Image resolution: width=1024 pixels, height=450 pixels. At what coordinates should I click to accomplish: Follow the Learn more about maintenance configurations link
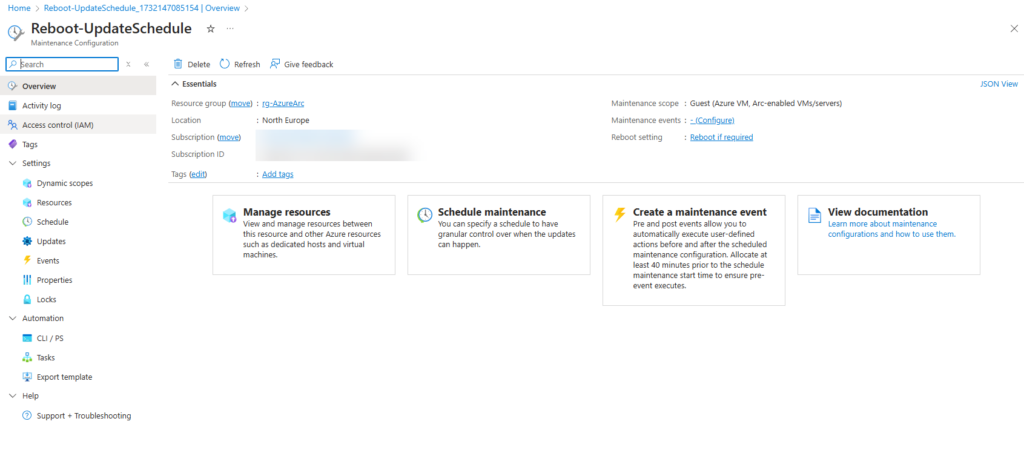tap(892, 229)
